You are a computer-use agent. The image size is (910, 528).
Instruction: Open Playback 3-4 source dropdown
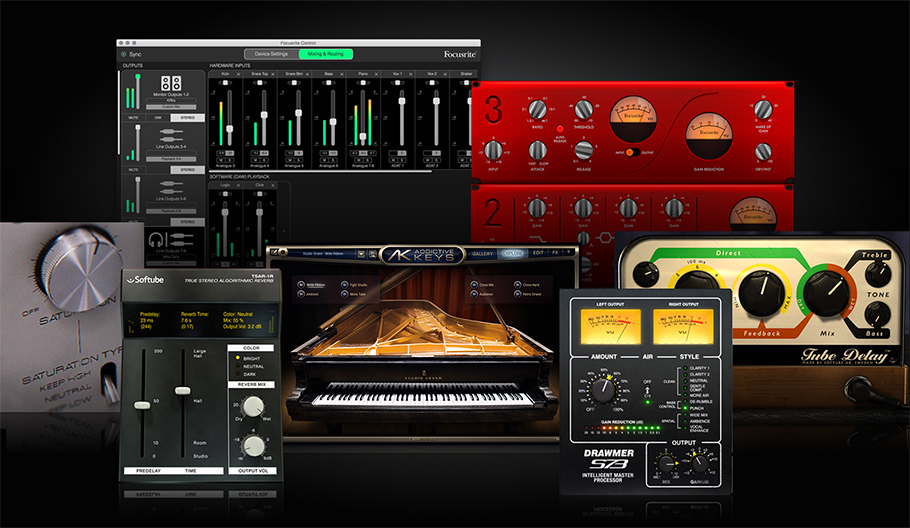(x=171, y=159)
